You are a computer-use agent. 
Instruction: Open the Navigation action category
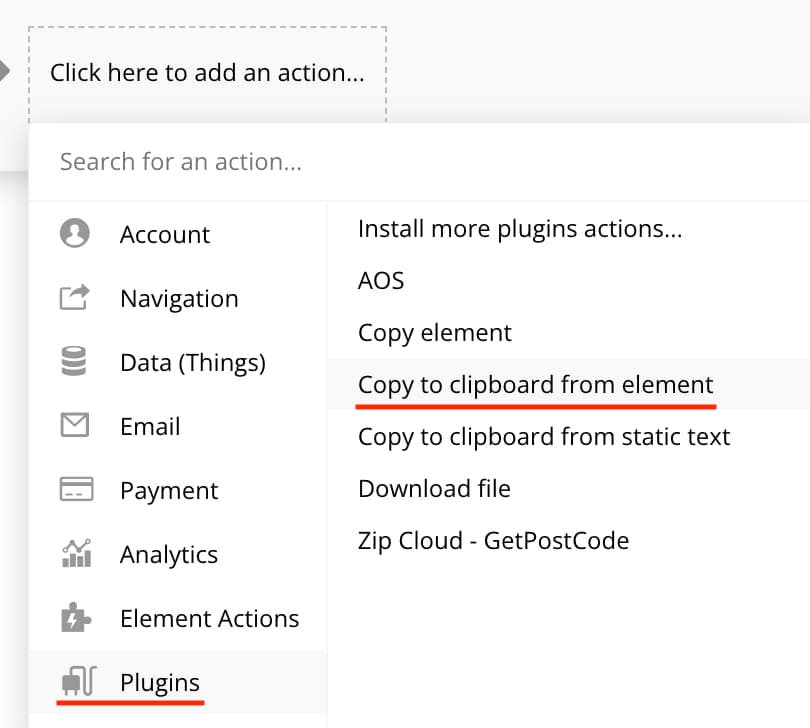tap(178, 298)
